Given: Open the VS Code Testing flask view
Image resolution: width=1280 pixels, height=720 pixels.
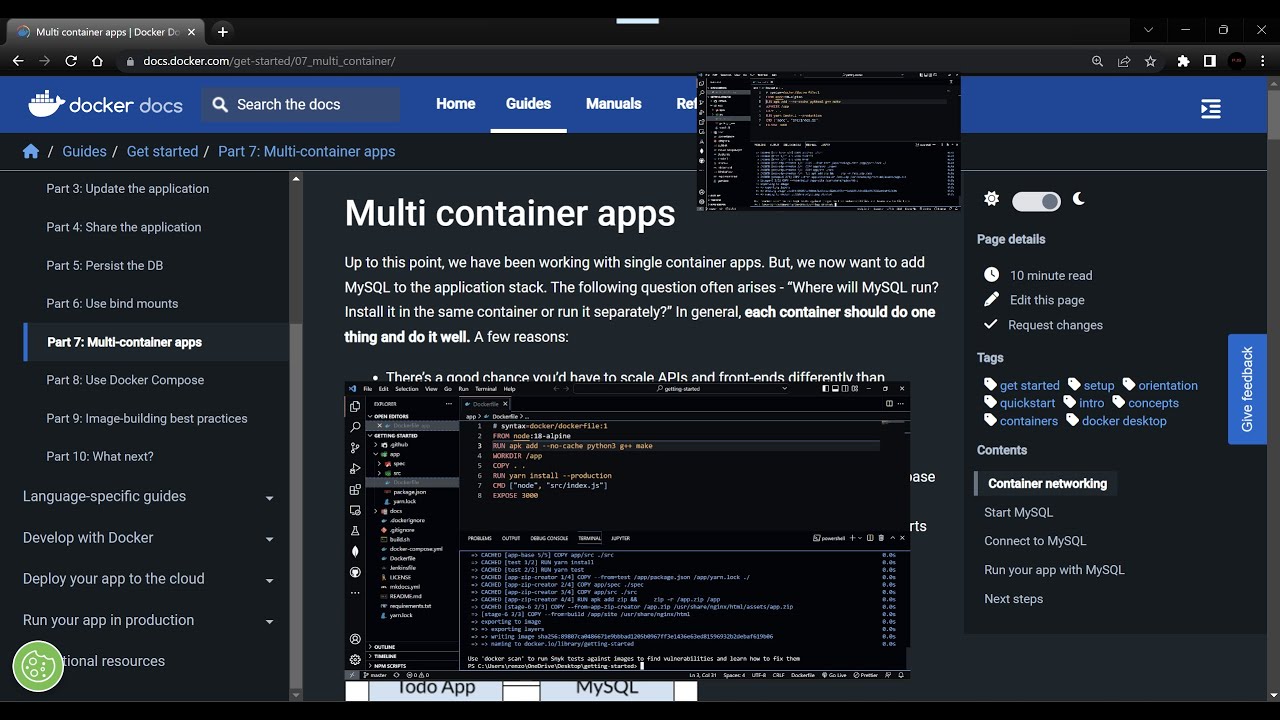Looking at the screenshot, I should click(x=355, y=531).
